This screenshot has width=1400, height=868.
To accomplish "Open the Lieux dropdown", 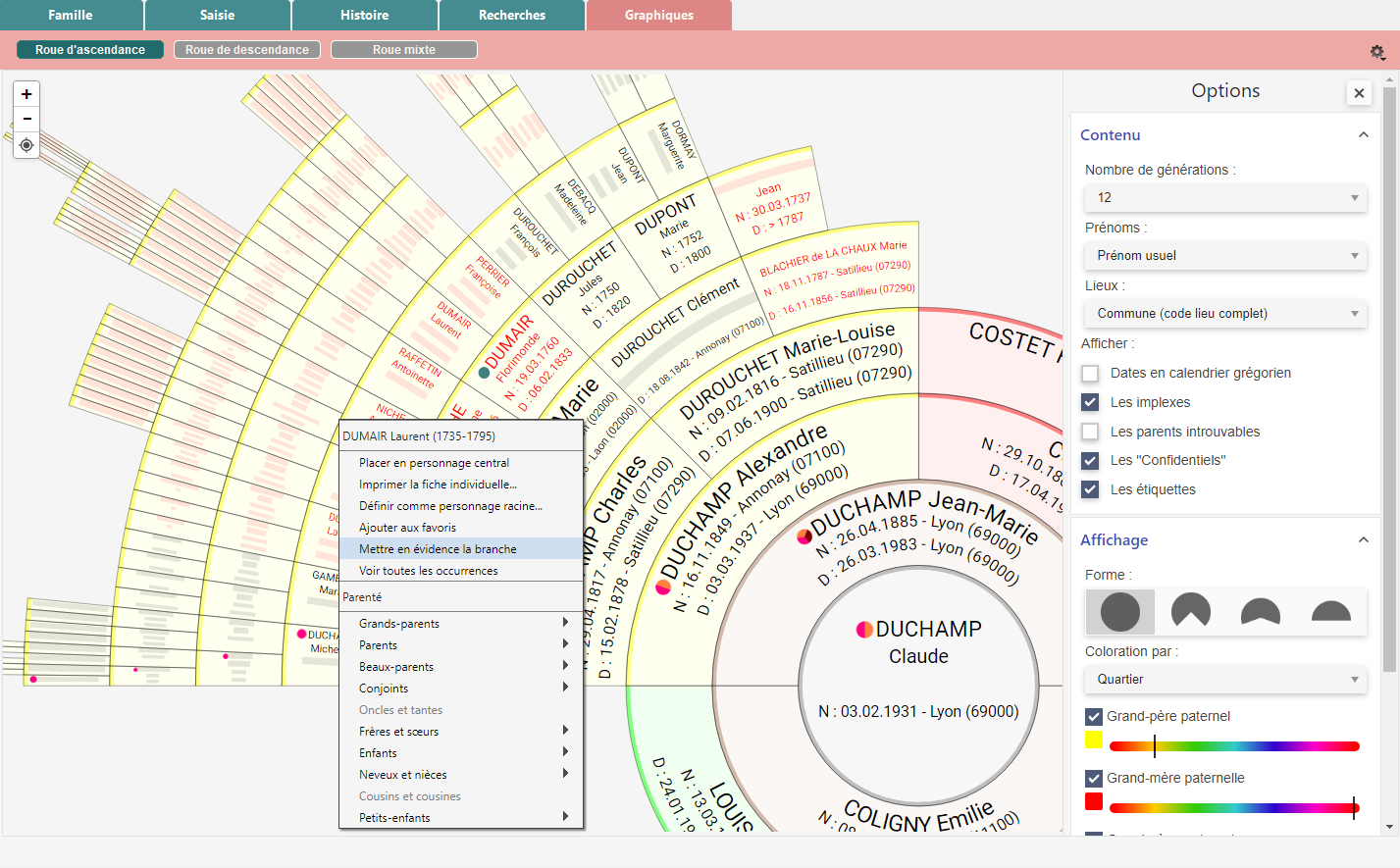I will 1225,314.
